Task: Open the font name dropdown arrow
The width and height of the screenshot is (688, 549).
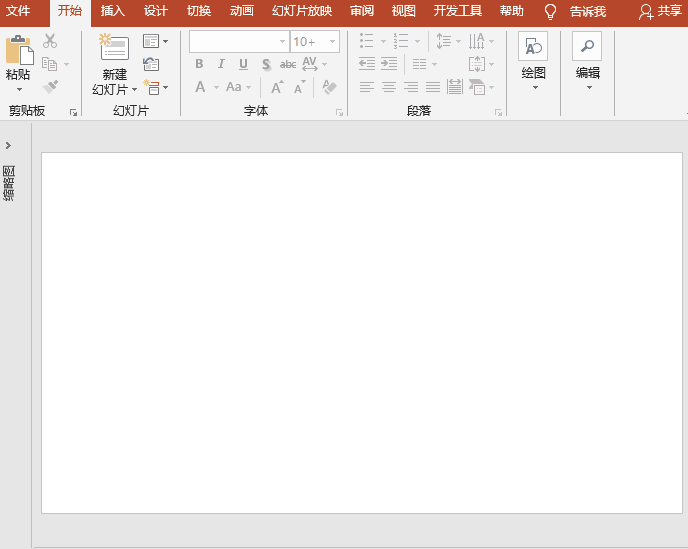Action: (283, 42)
